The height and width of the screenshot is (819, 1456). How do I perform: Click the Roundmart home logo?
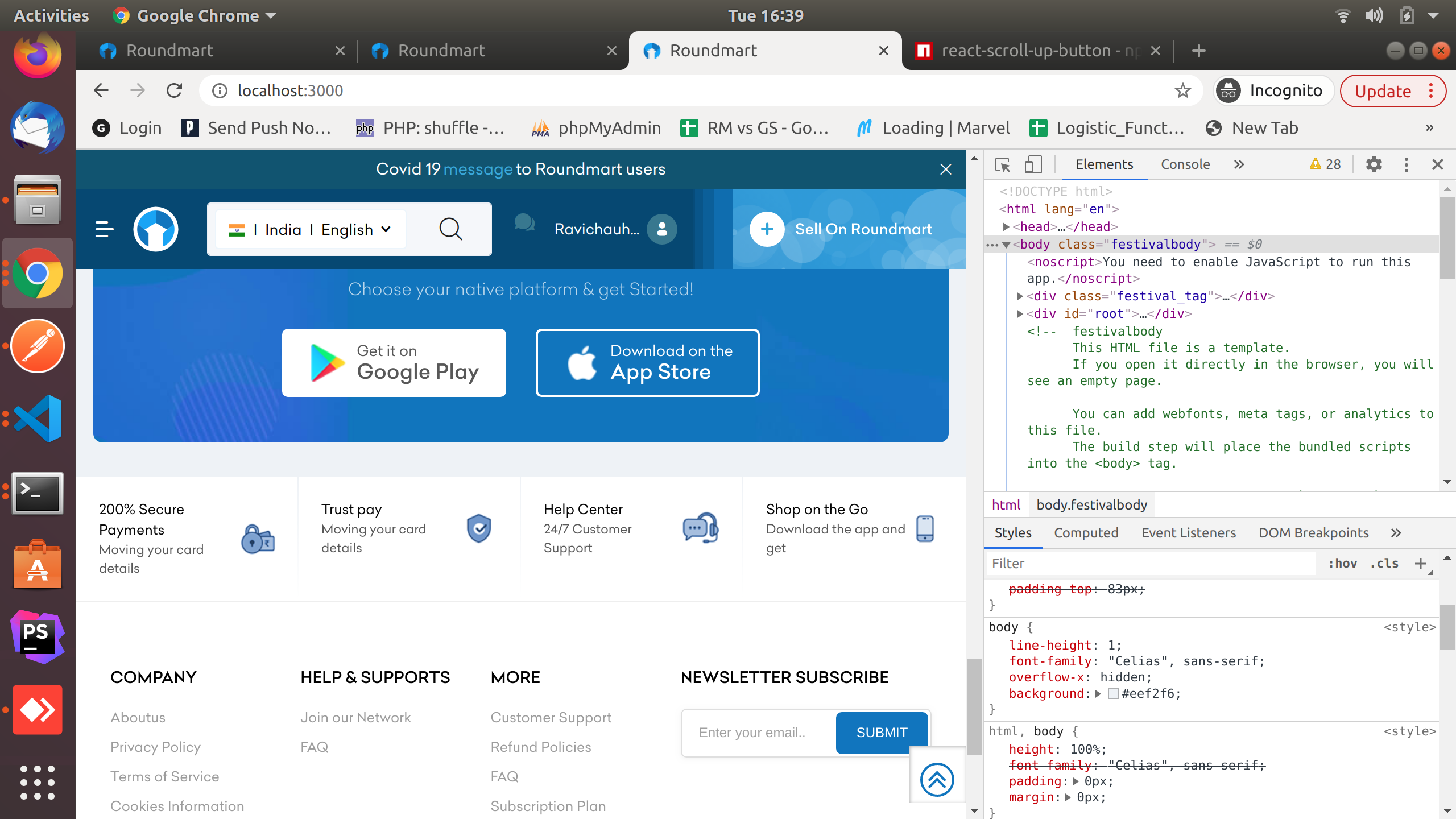point(156,229)
